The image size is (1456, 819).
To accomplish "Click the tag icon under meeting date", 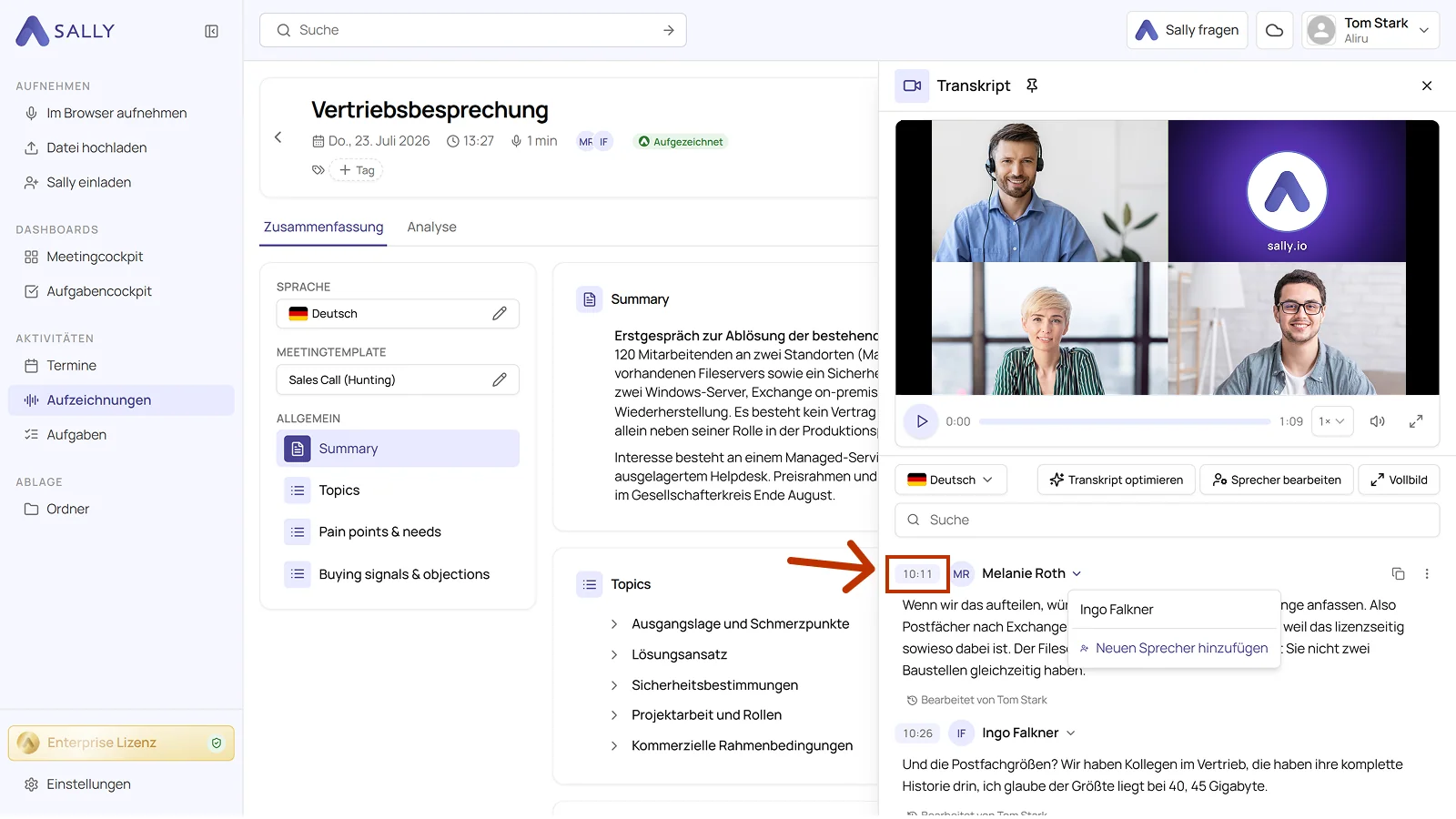I will click(318, 170).
